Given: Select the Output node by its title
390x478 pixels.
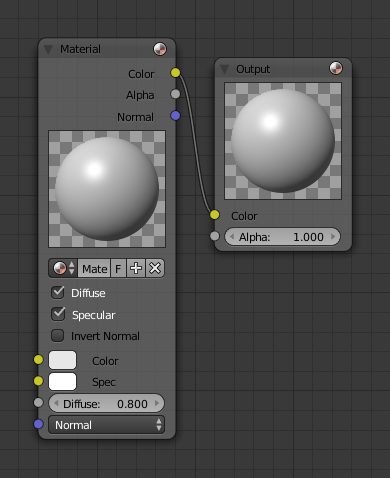Looking at the screenshot, I should click(253, 69).
